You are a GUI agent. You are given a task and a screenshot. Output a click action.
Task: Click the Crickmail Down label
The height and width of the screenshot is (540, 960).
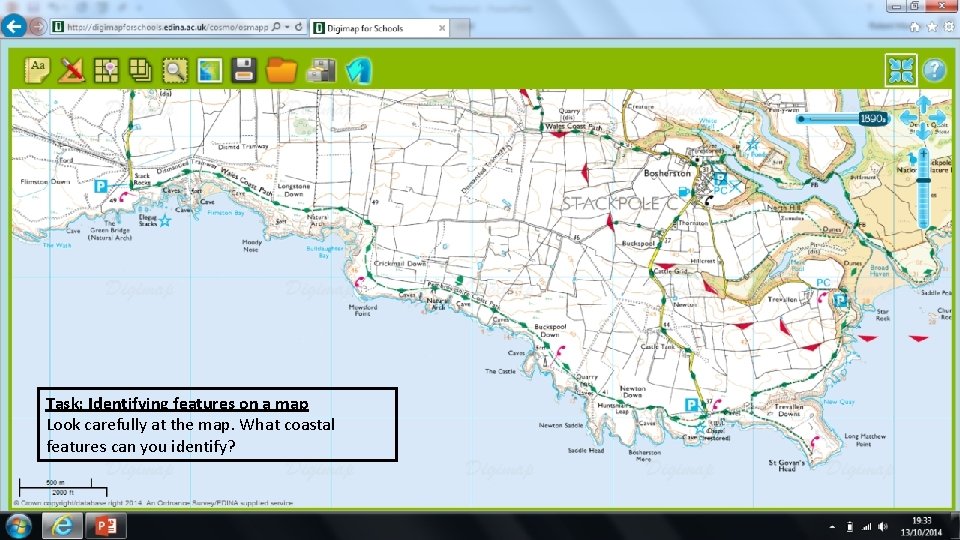(399, 263)
